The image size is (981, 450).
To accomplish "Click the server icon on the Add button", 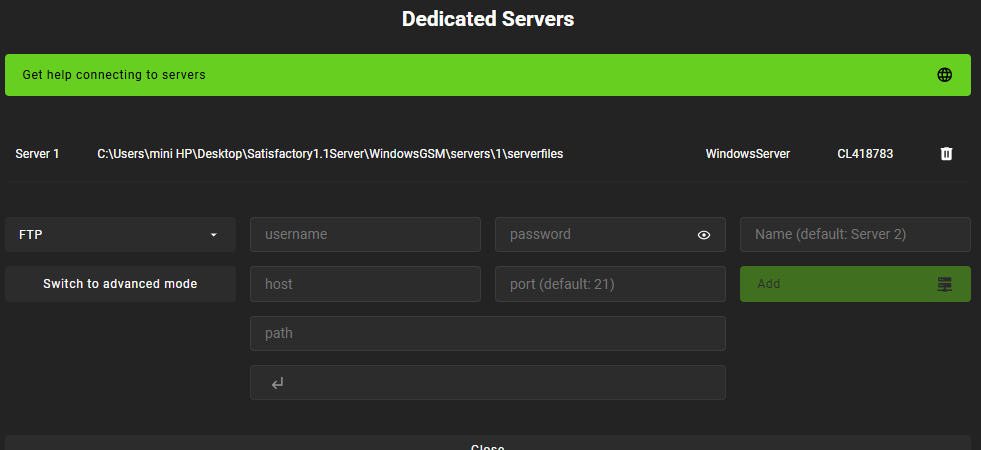I will [944, 284].
